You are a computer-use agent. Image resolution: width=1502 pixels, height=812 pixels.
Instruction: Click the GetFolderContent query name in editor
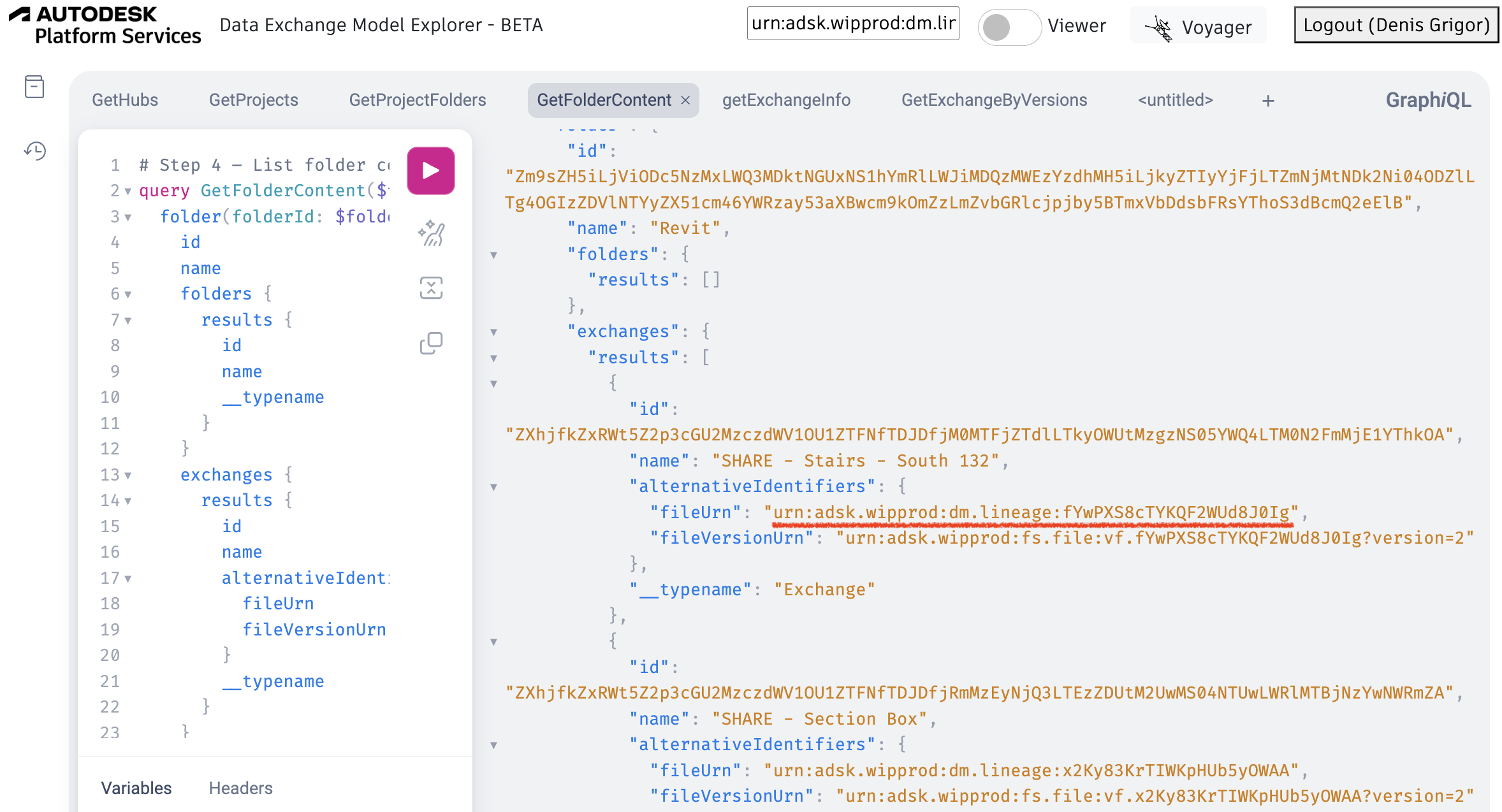point(283,191)
